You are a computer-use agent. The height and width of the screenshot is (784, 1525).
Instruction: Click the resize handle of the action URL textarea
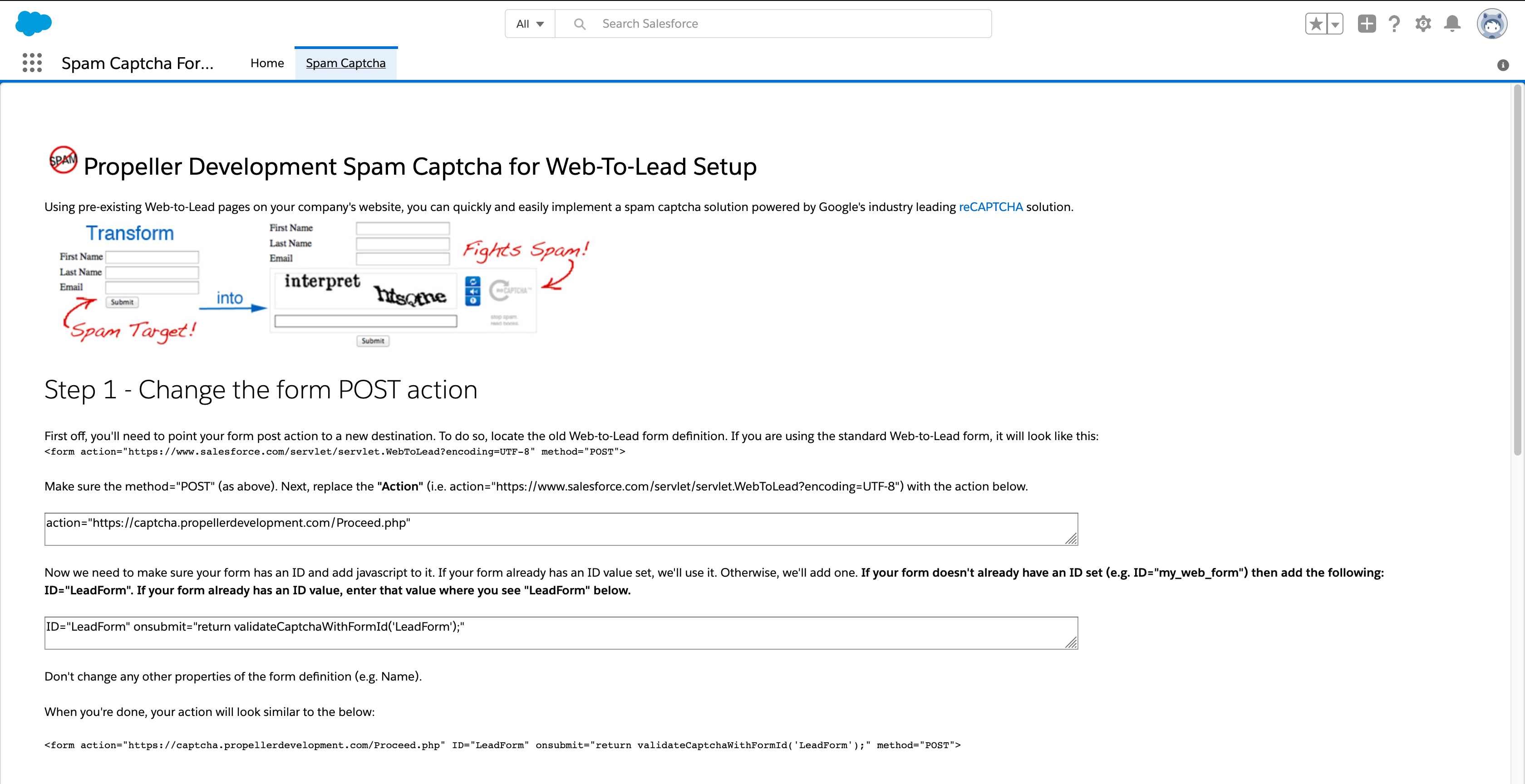(x=1071, y=539)
